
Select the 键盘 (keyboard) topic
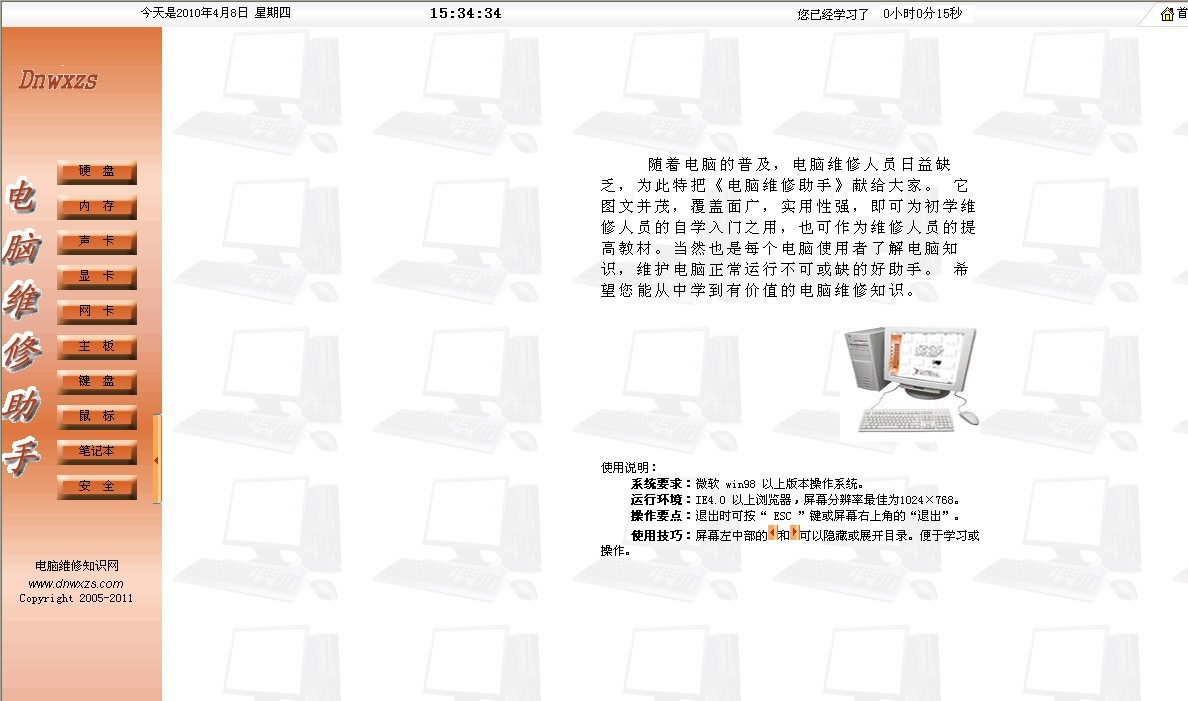tap(96, 382)
